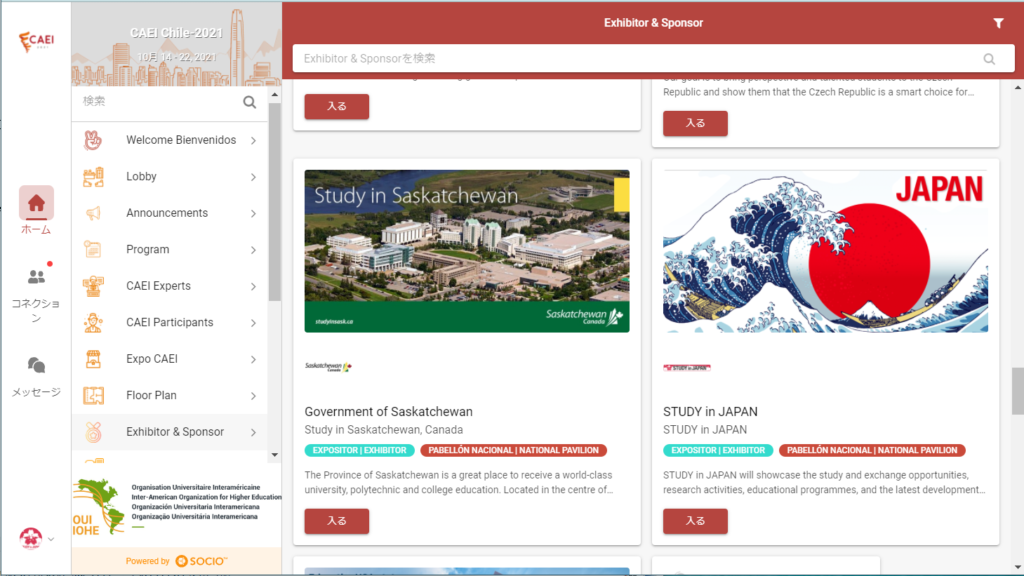The height and width of the screenshot is (576, 1024).
Task: Click 入る button on Government of Saskatchewan card
Action: tap(336, 521)
